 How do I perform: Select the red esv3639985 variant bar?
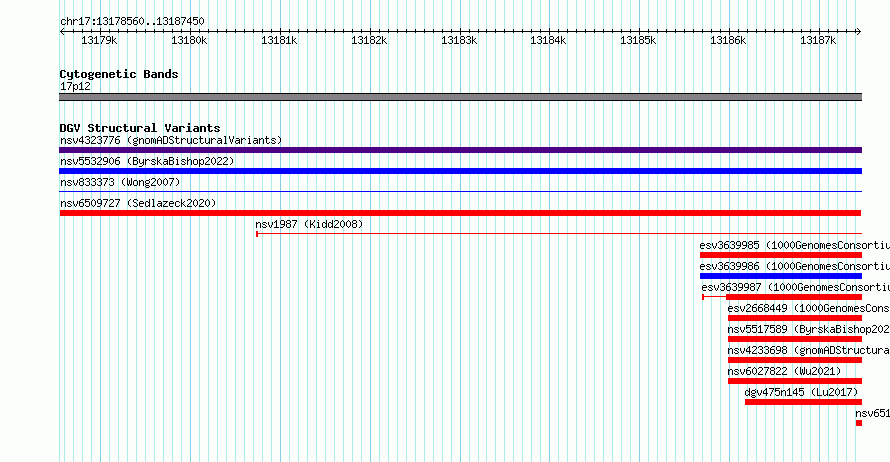pos(780,255)
